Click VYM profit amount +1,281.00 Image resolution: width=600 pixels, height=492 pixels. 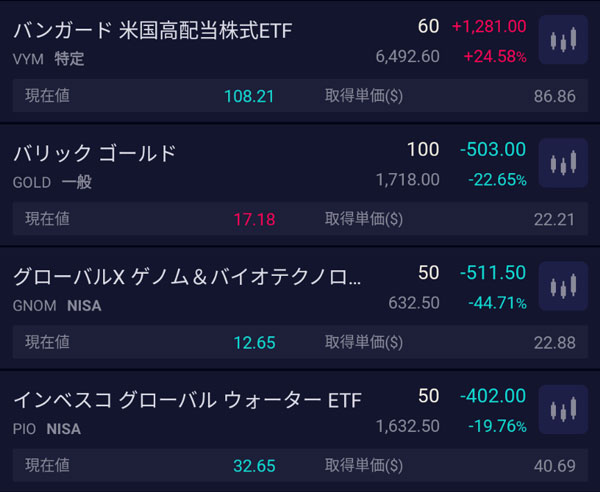pyautogui.click(x=489, y=26)
